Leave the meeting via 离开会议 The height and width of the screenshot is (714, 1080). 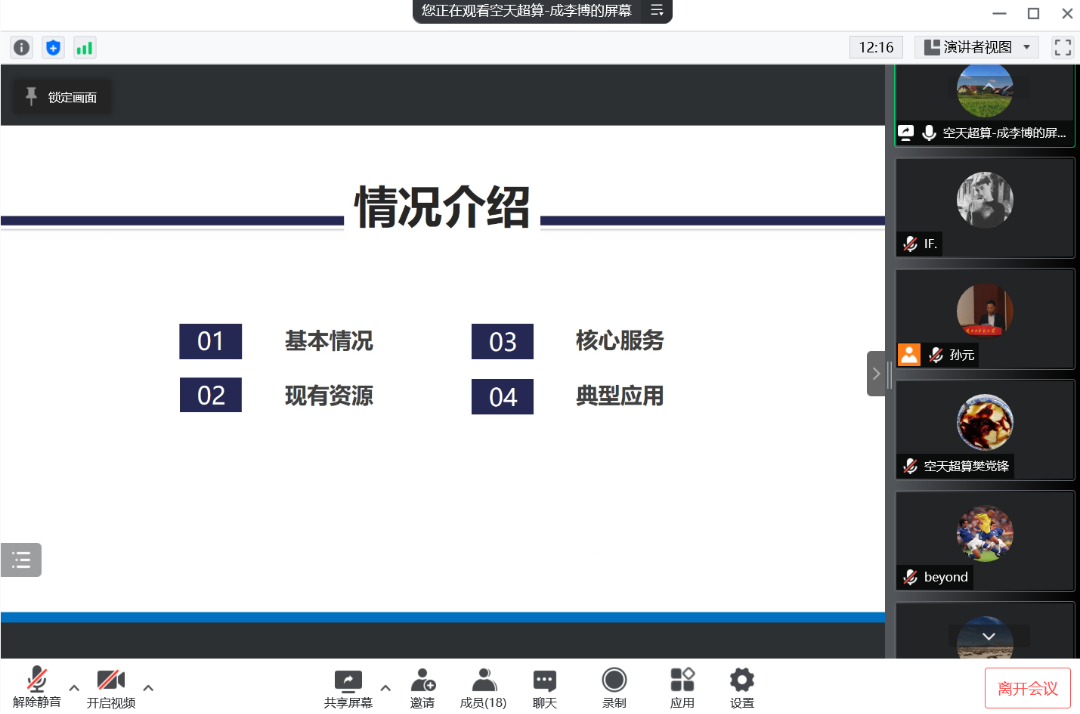1028,687
